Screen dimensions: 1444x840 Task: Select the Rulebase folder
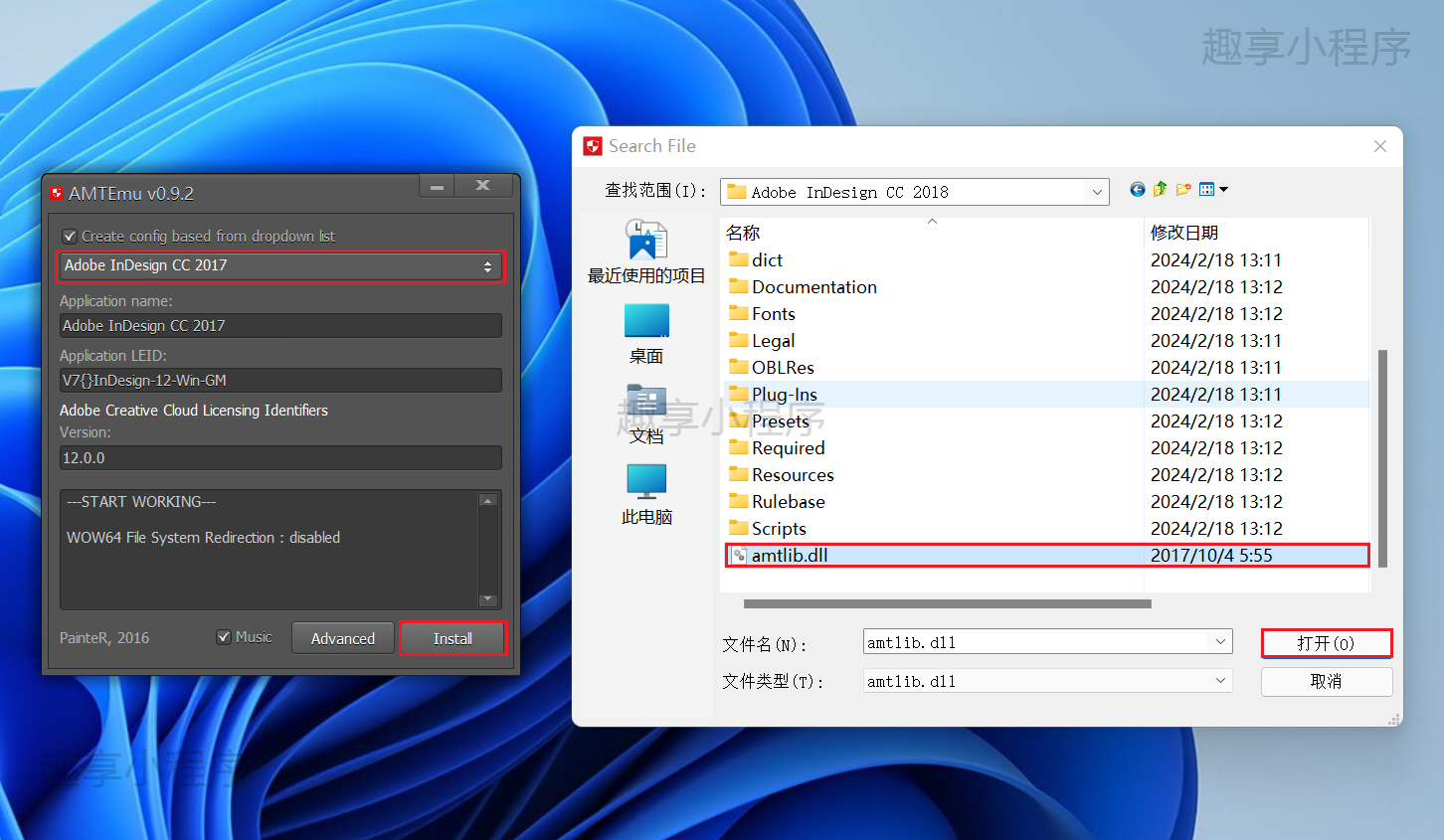(777, 502)
